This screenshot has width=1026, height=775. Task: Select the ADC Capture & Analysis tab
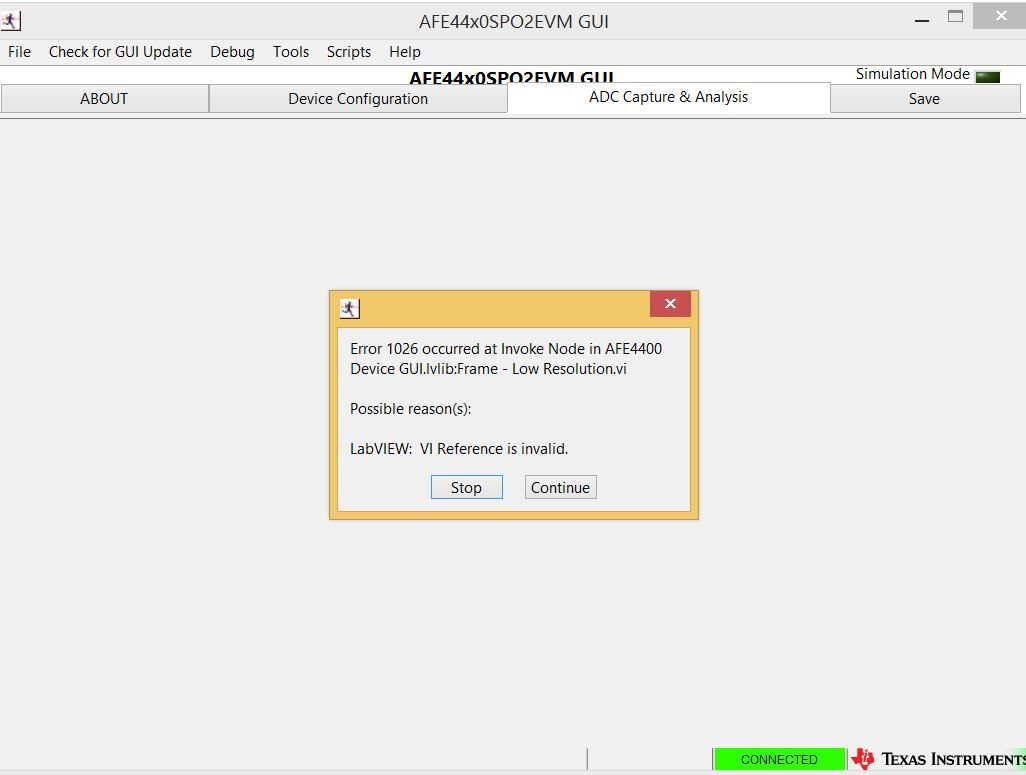(x=668, y=97)
